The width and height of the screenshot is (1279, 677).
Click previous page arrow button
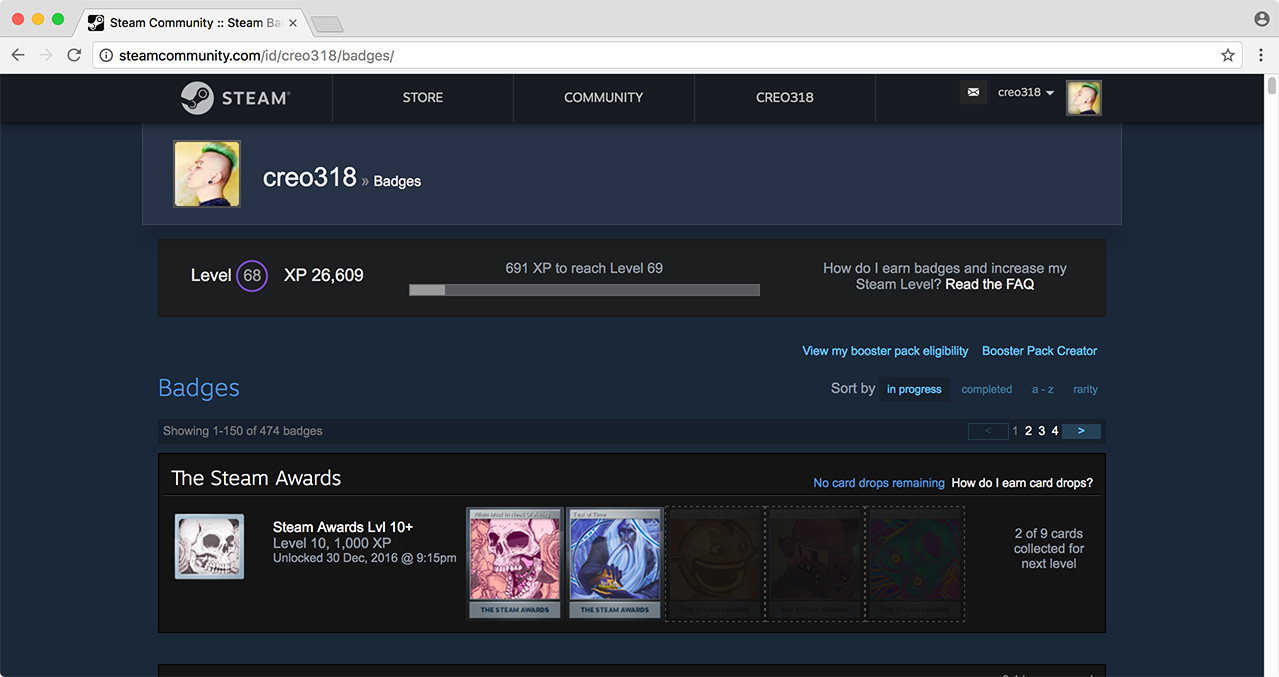click(x=988, y=431)
